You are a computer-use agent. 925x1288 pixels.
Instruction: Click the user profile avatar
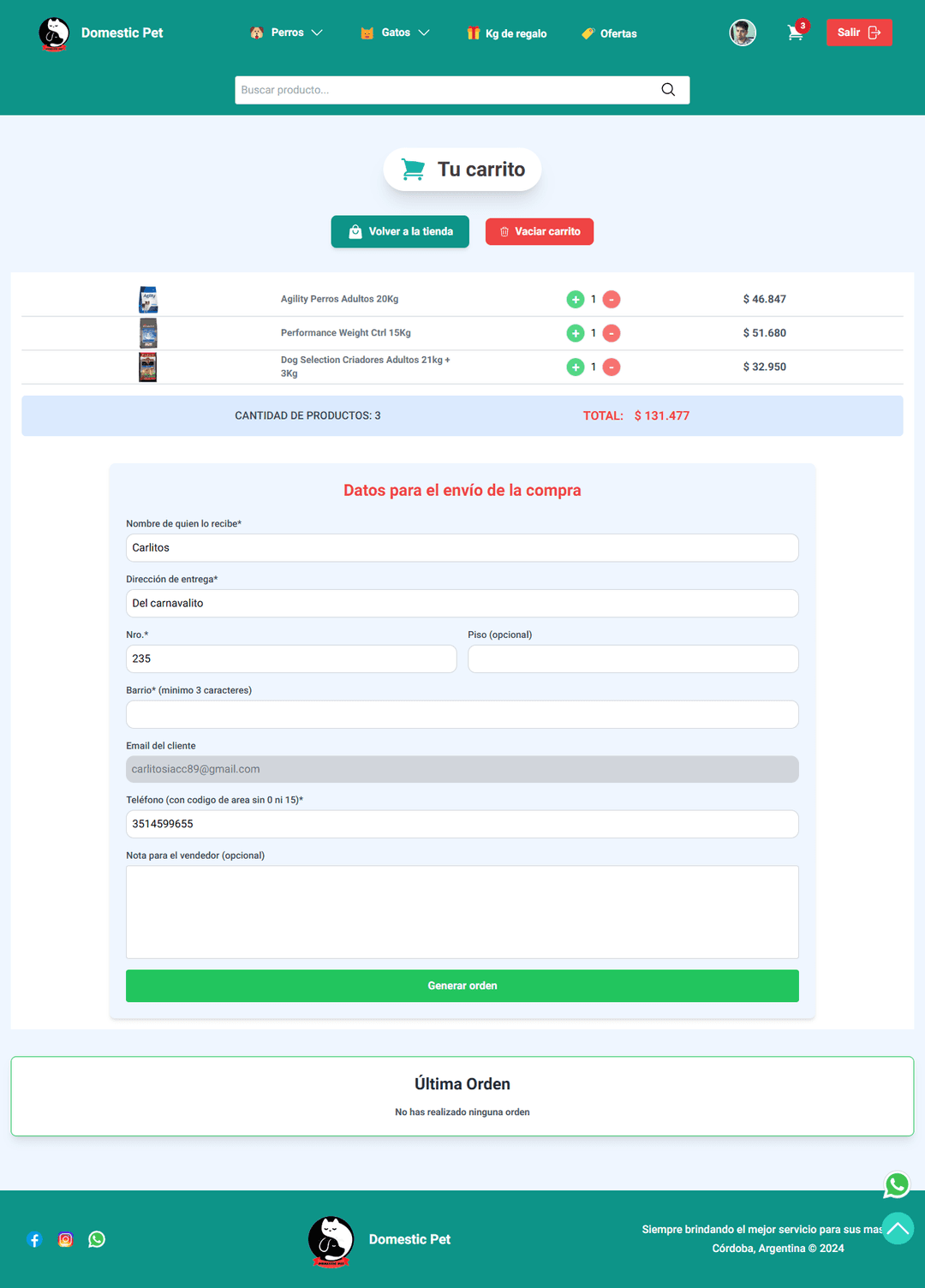click(x=743, y=33)
